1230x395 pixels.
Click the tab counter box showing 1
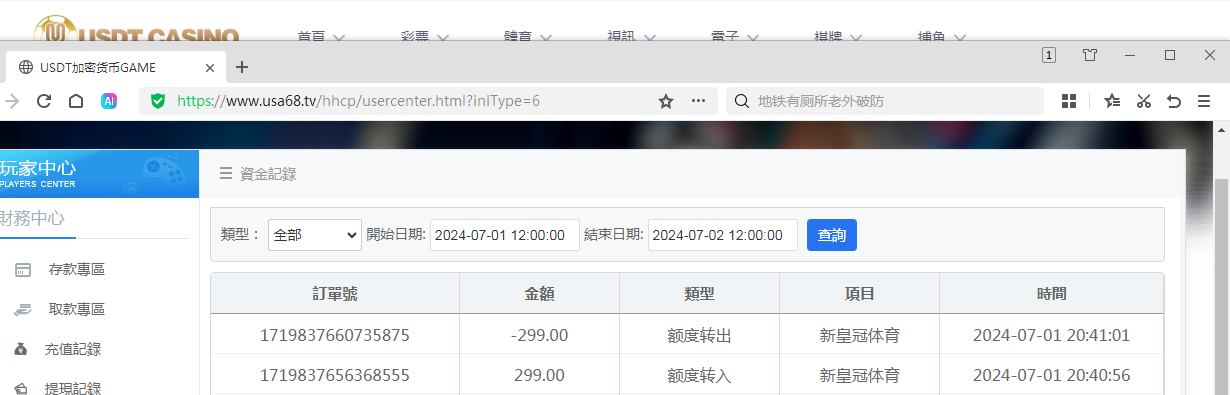1049,55
